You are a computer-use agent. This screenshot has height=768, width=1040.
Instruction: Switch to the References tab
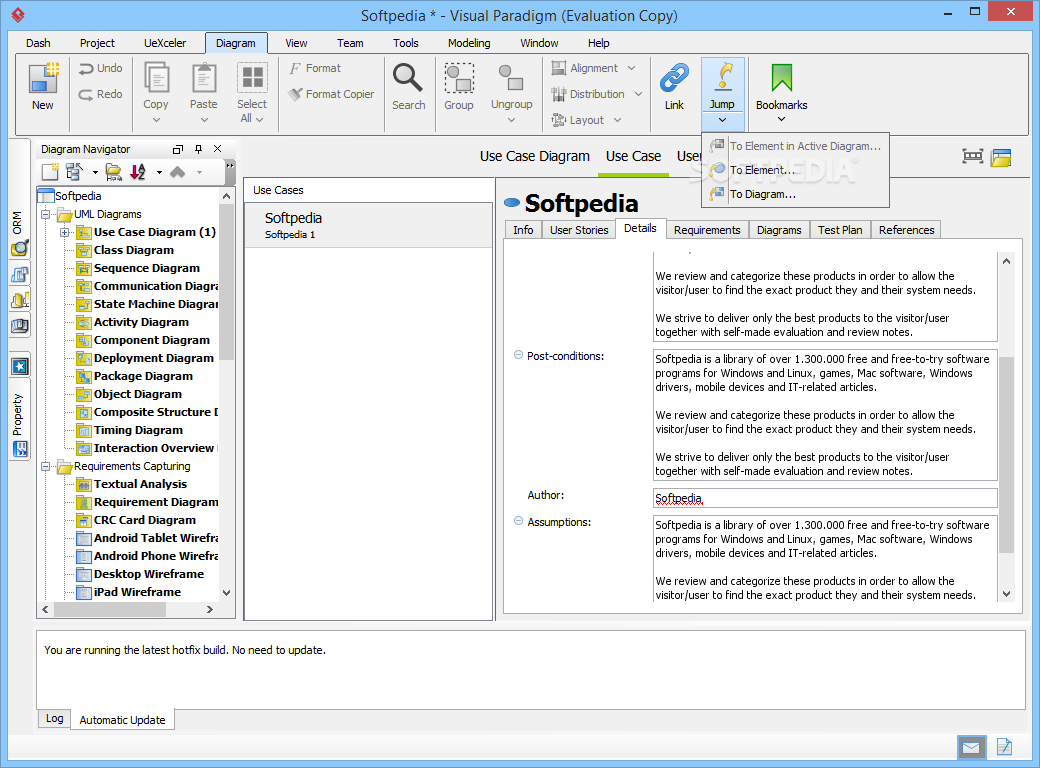pyautogui.click(x=906, y=230)
